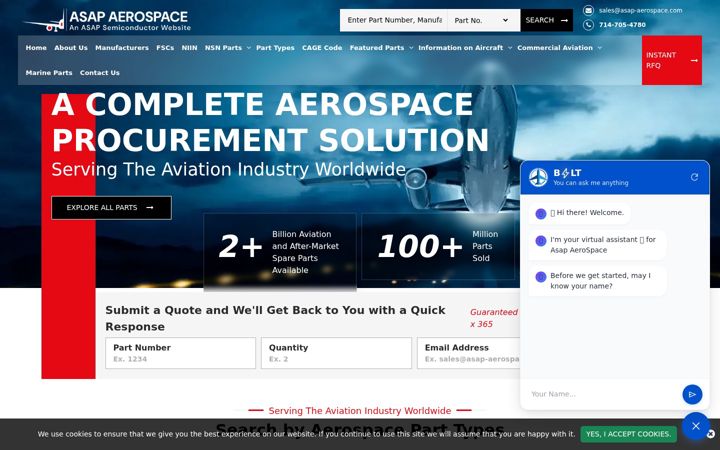This screenshot has width=720, height=450.
Task: Go to the Home page
Action: pyautogui.click(x=36, y=48)
